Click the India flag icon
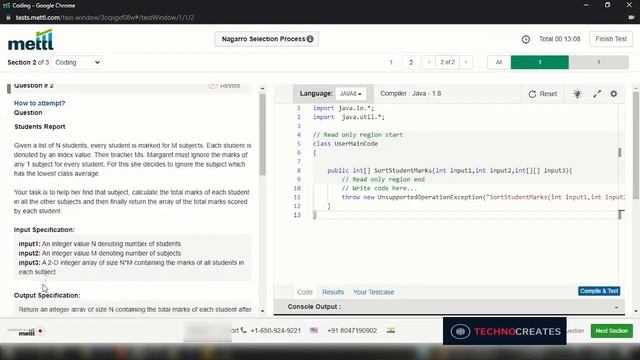Viewport: 640px width, 360px height. point(391,330)
